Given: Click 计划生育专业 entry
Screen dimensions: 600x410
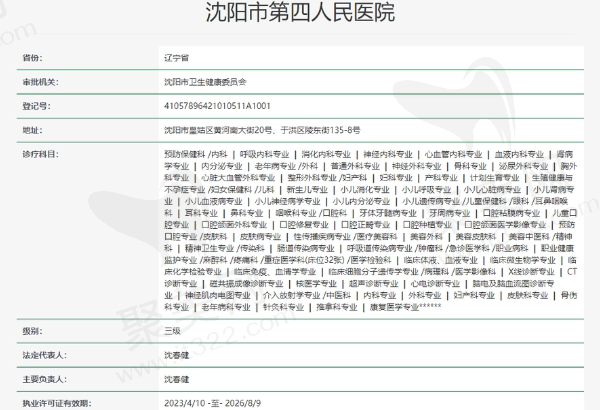Looking at the screenshot, I should [494, 178].
